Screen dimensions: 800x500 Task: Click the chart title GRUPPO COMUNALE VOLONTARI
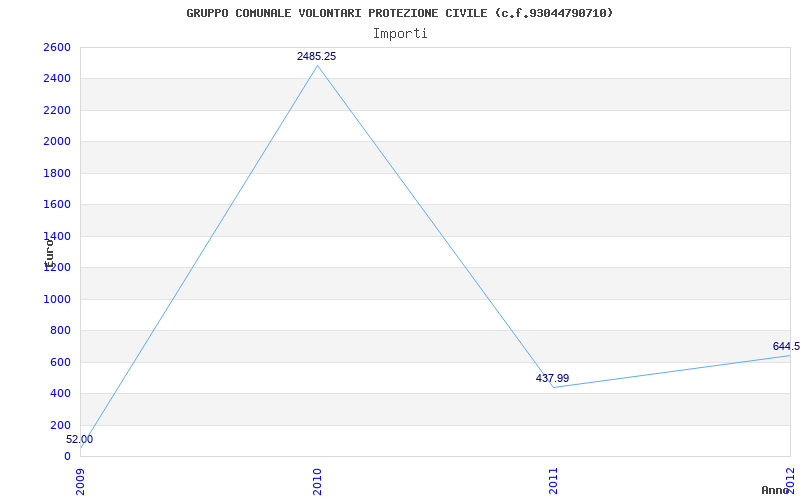click(x=400, y=13)
